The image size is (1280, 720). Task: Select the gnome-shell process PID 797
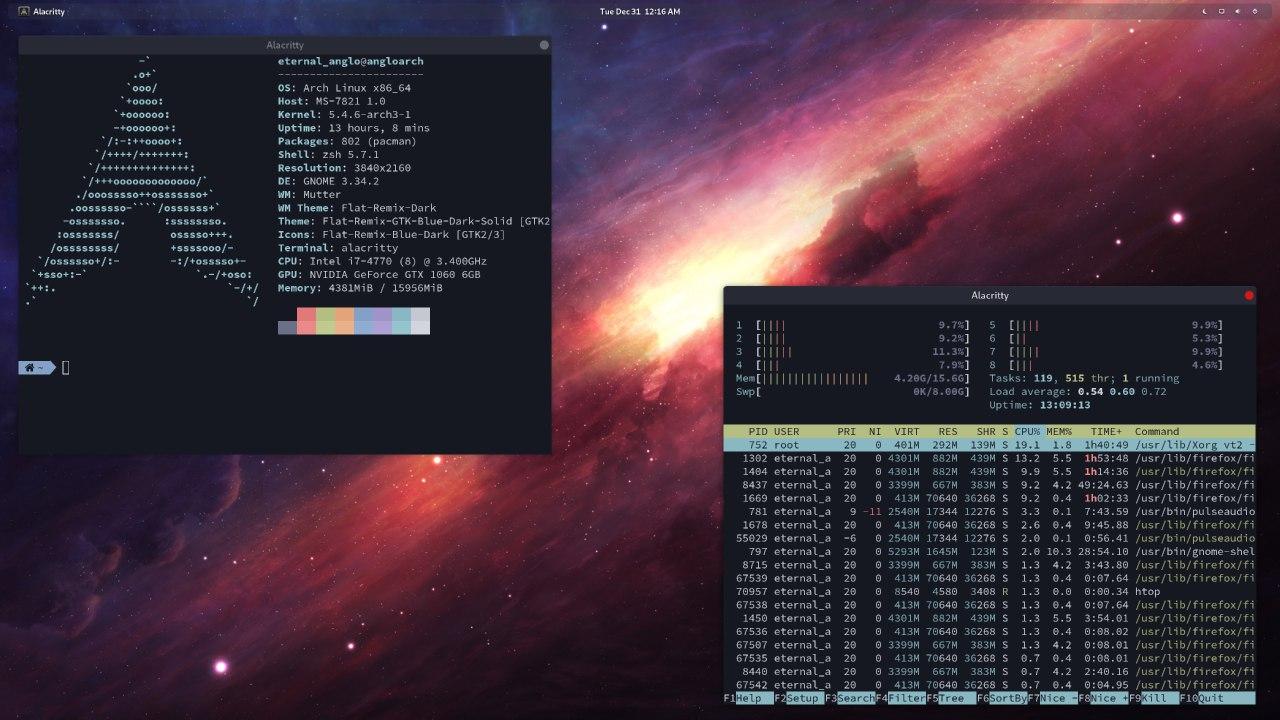point(989,551)
